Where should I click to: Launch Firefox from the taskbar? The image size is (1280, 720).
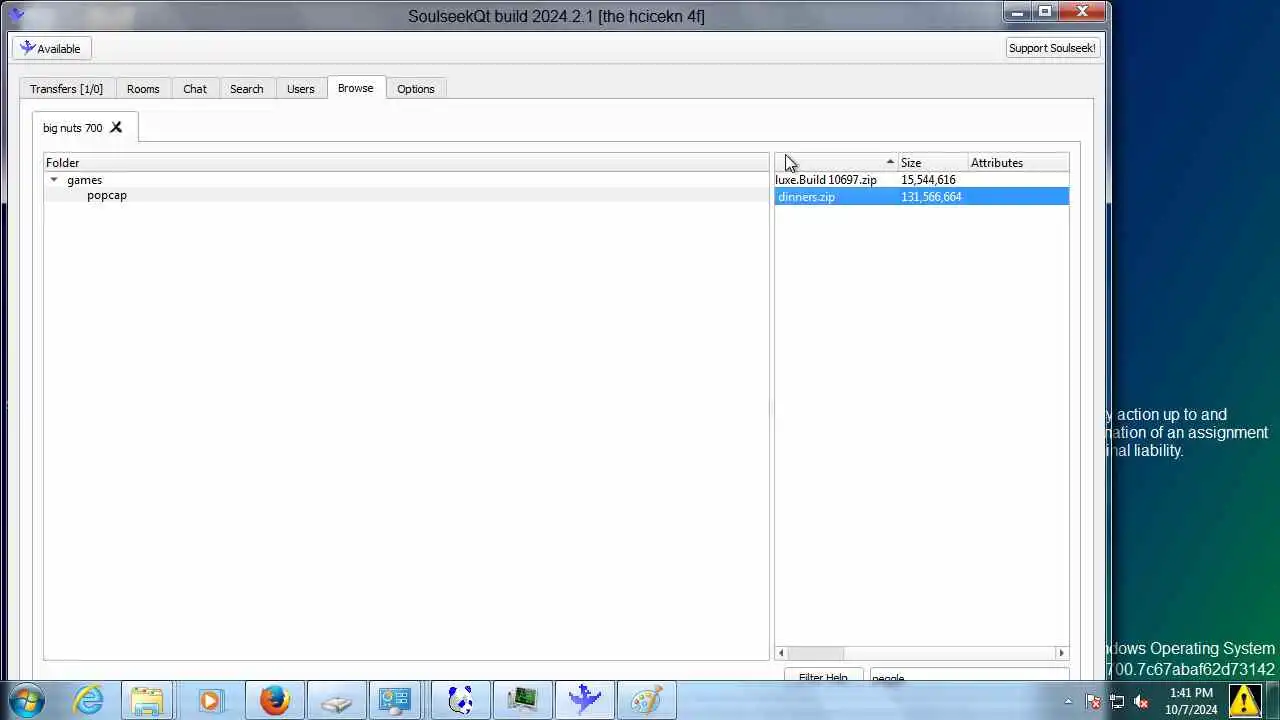click(x=274, y=700)
